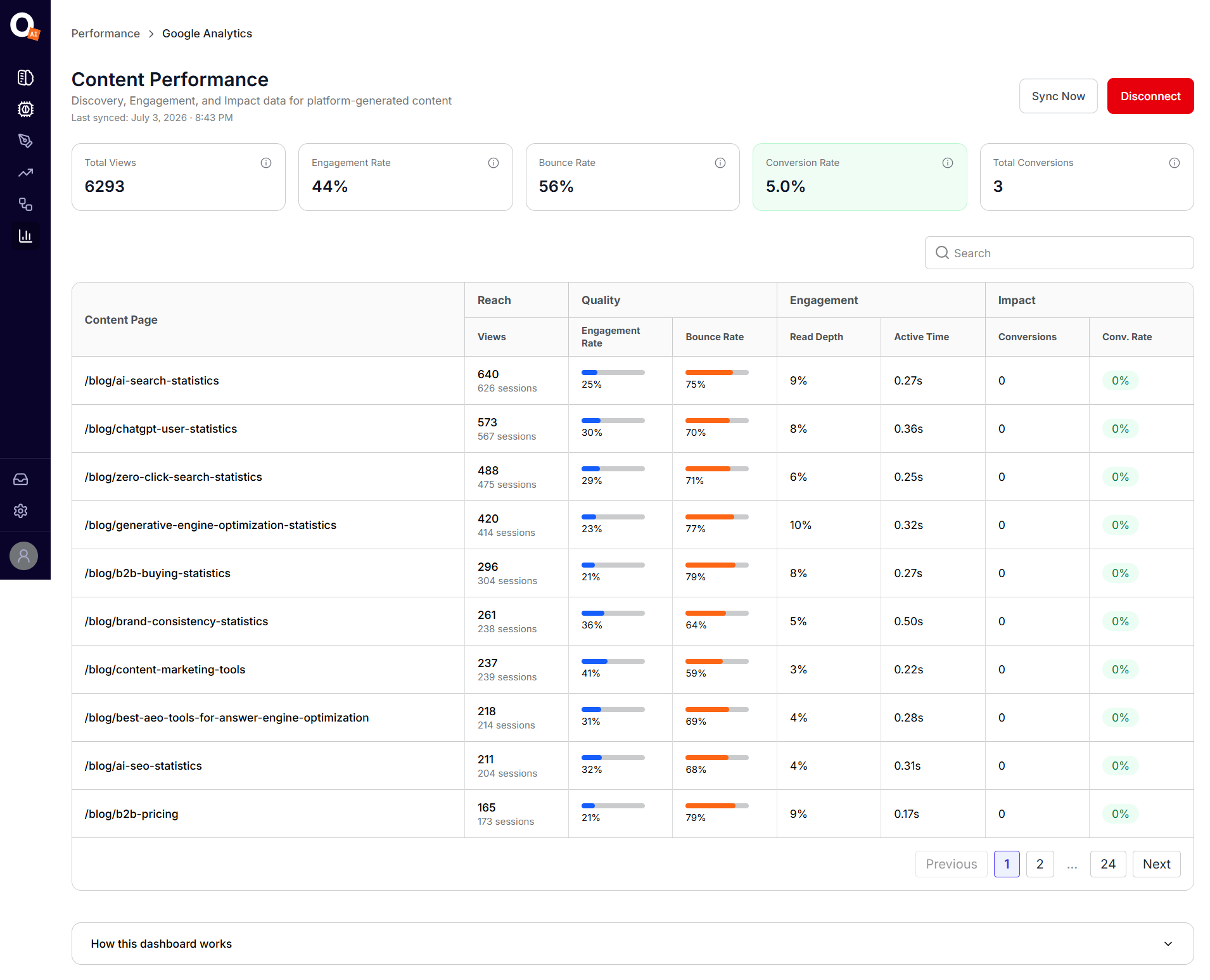The width and height of the screenshot is (1210, 980).
Task: Click the user avatar icon
Action: pyautogui.click(x=24, y=556)
